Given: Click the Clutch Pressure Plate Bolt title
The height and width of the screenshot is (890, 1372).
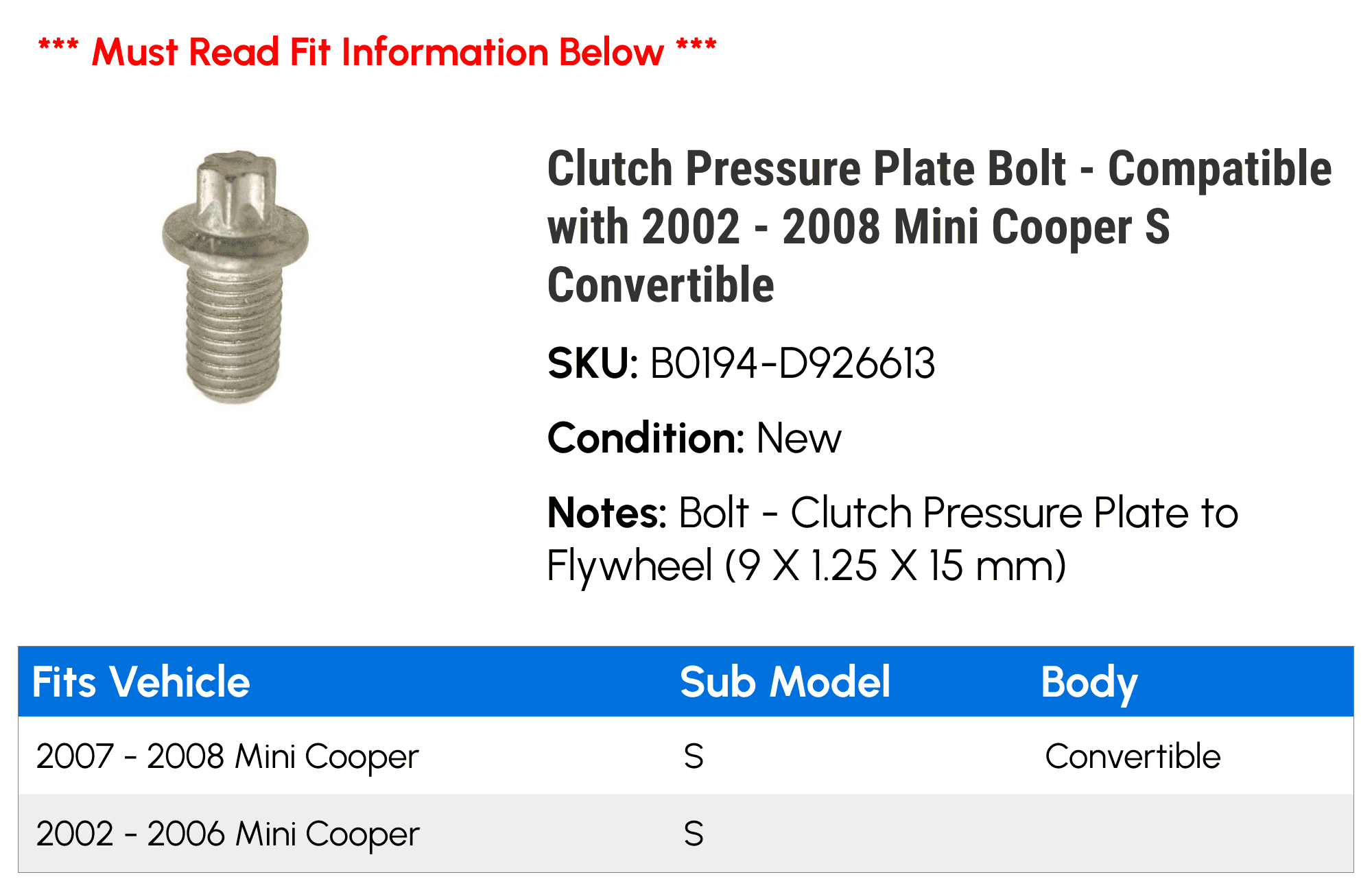Looking at the screenshot, I should click(x=938, y=226).
